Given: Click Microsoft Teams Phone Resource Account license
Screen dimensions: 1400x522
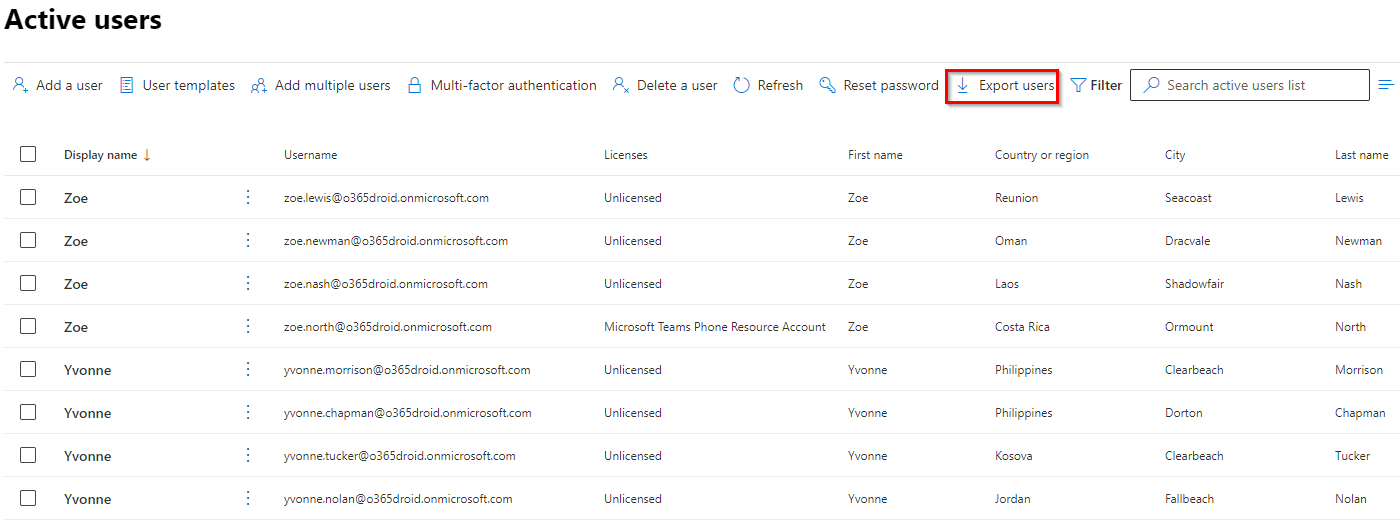Looking at the screenshot, I should tap(715, 327).
